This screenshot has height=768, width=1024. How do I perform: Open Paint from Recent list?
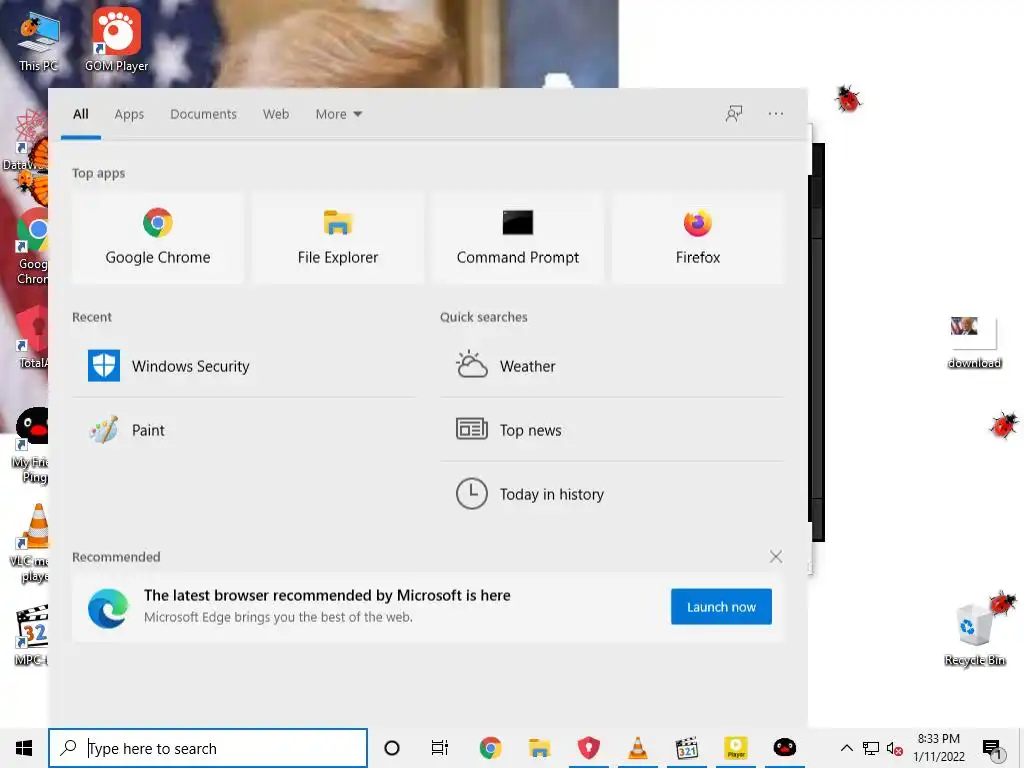(x=244, y=430)
